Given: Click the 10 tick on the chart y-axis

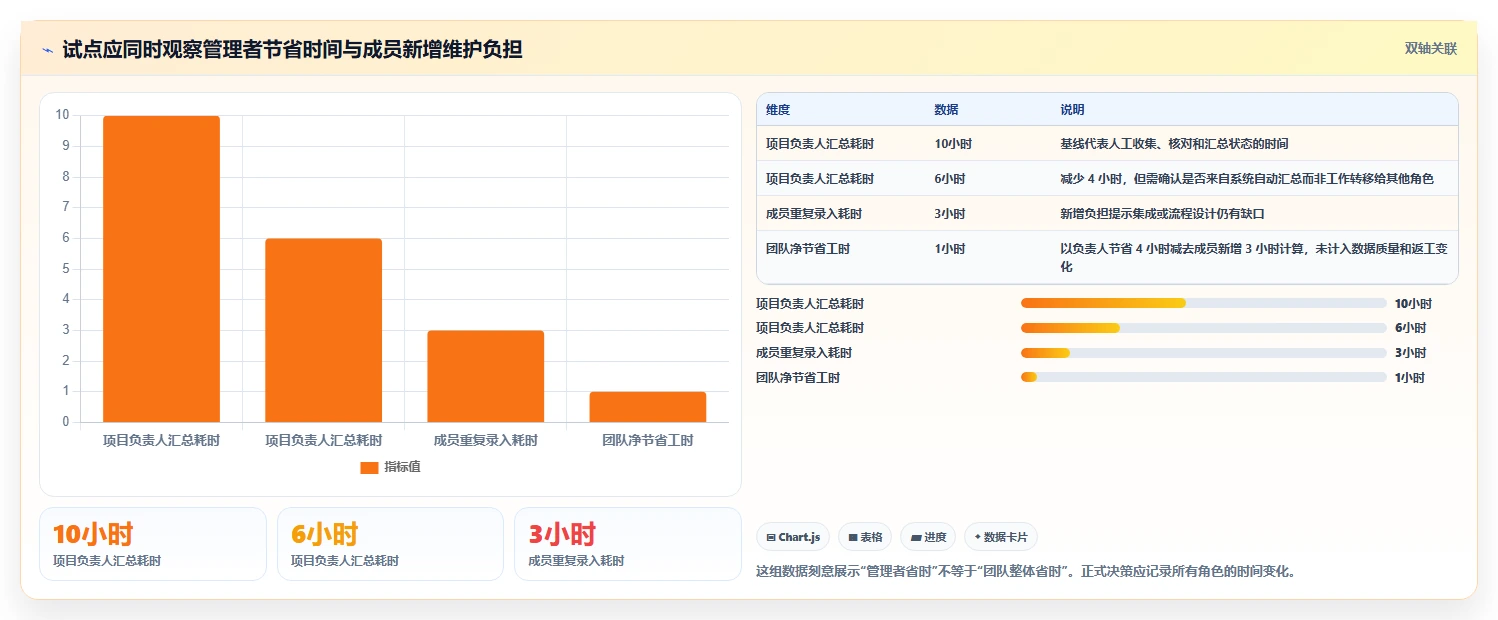Looking at the screenshot, I should tap(62, 115).
